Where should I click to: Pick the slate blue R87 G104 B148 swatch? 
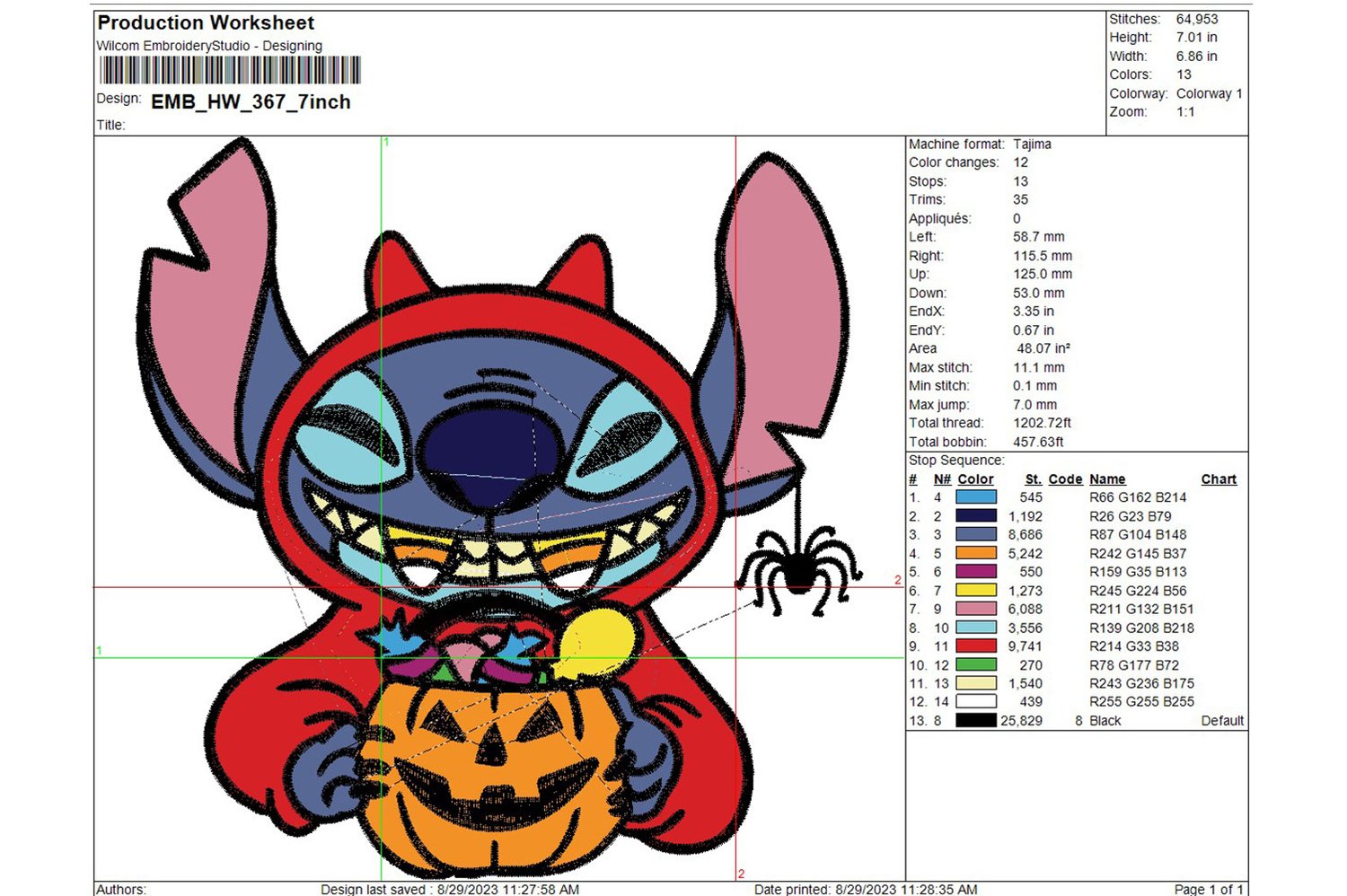pos(976,534)
